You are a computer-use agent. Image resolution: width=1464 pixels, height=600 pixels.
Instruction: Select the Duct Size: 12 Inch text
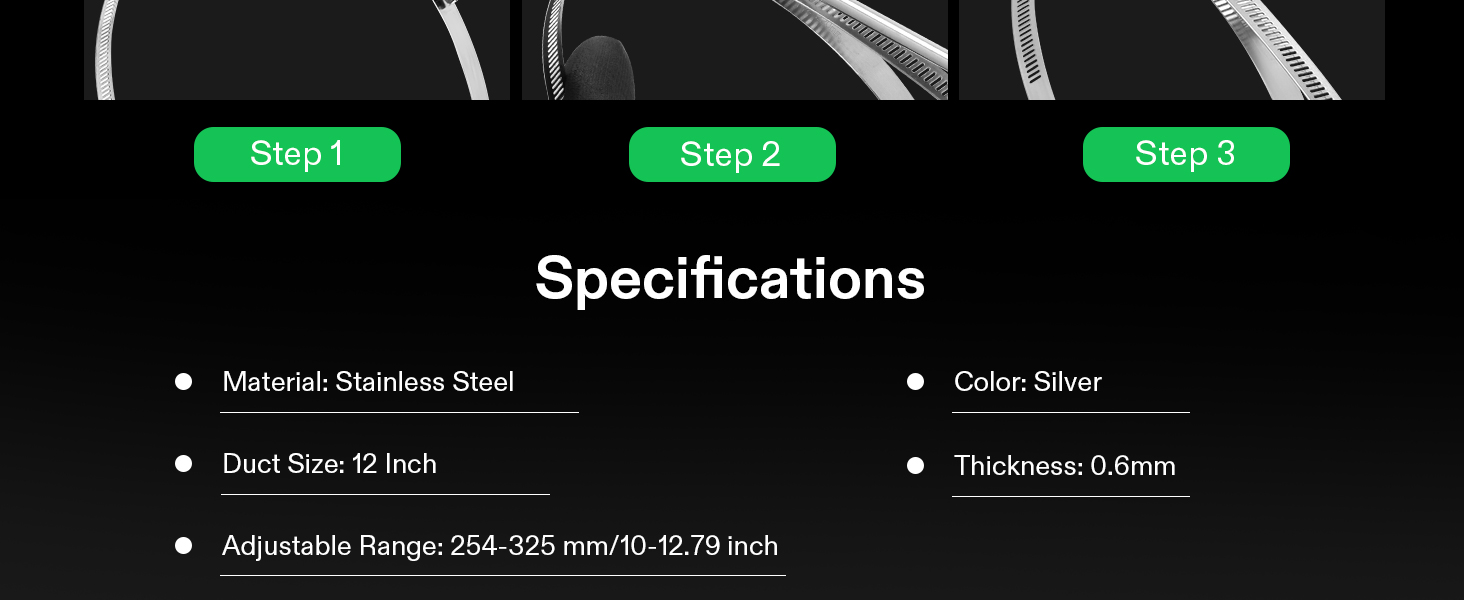329,464
